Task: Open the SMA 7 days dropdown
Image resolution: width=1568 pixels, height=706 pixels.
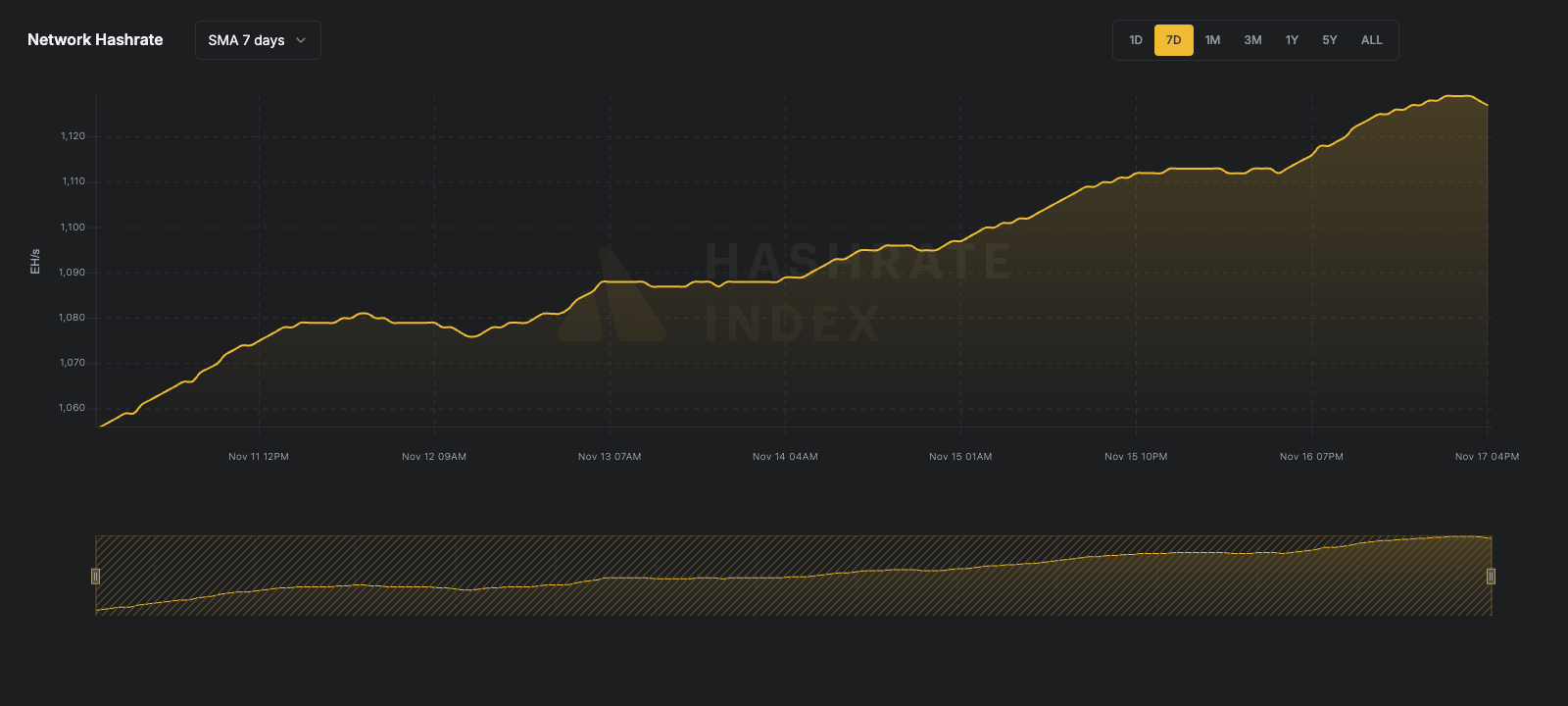Action: pyautogui.click(x=257, y=40)
